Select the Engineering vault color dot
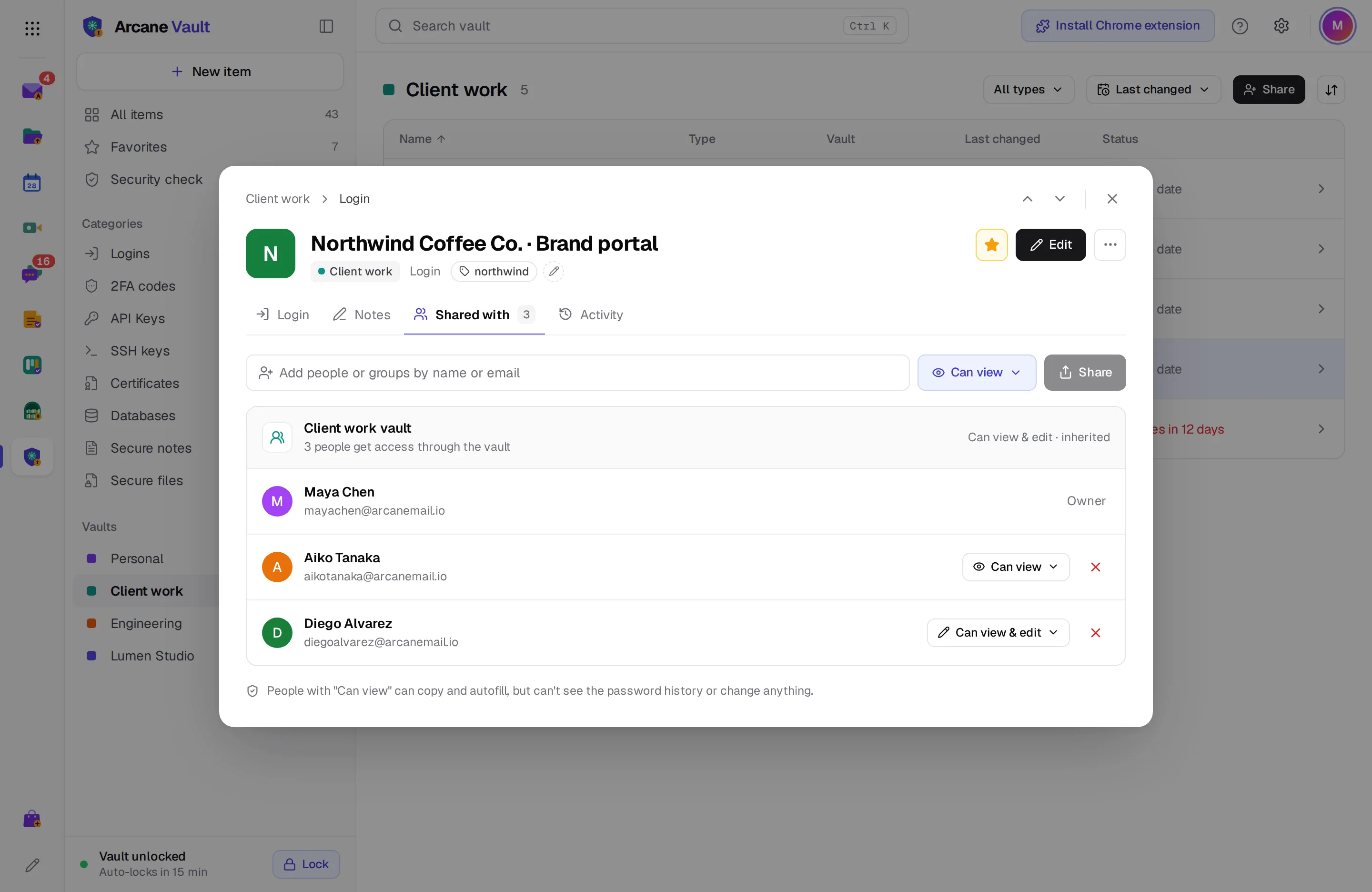The image size is (1372, 892). 91,624
